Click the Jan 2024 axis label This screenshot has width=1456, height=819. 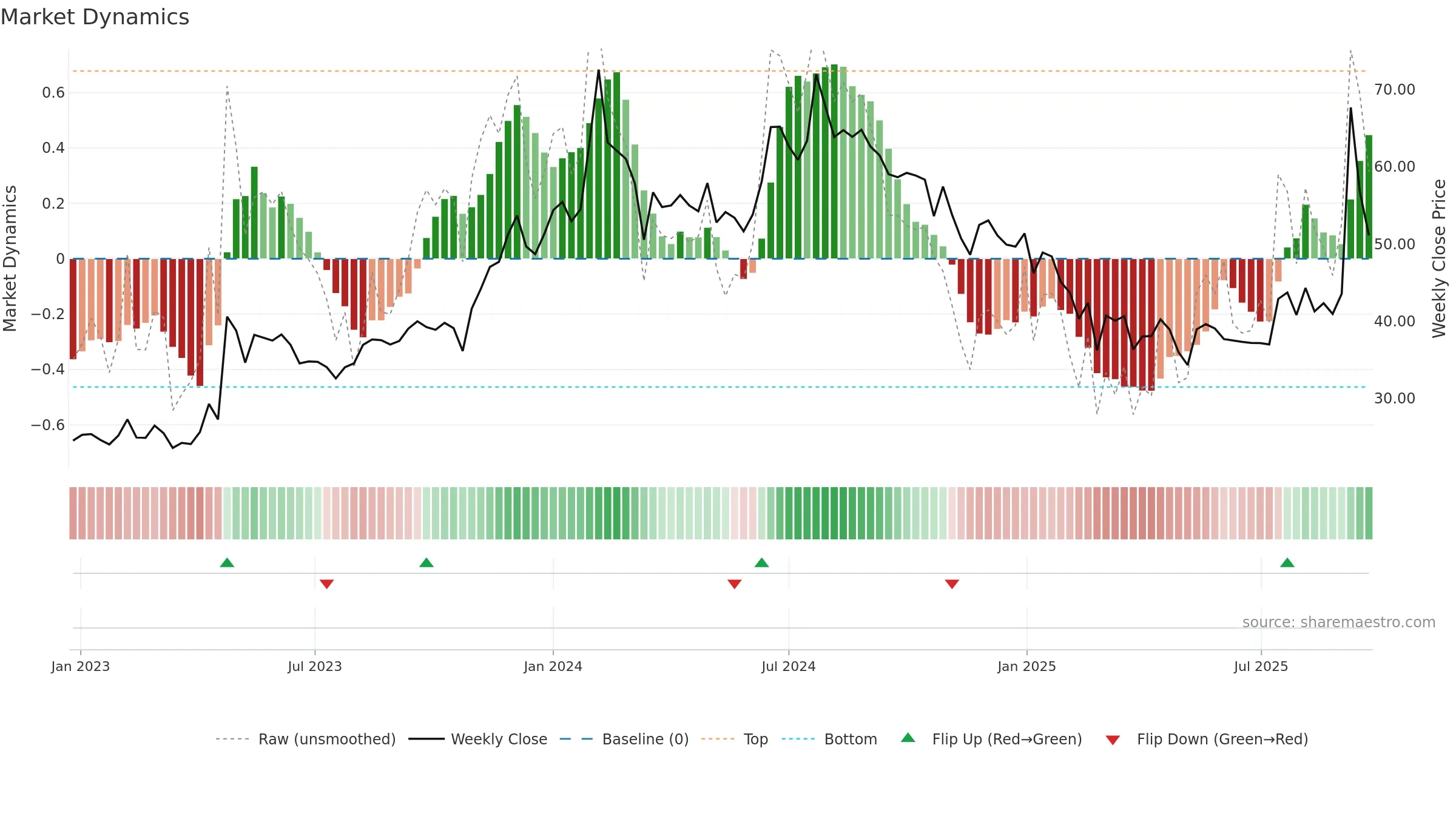pos(553,666)
